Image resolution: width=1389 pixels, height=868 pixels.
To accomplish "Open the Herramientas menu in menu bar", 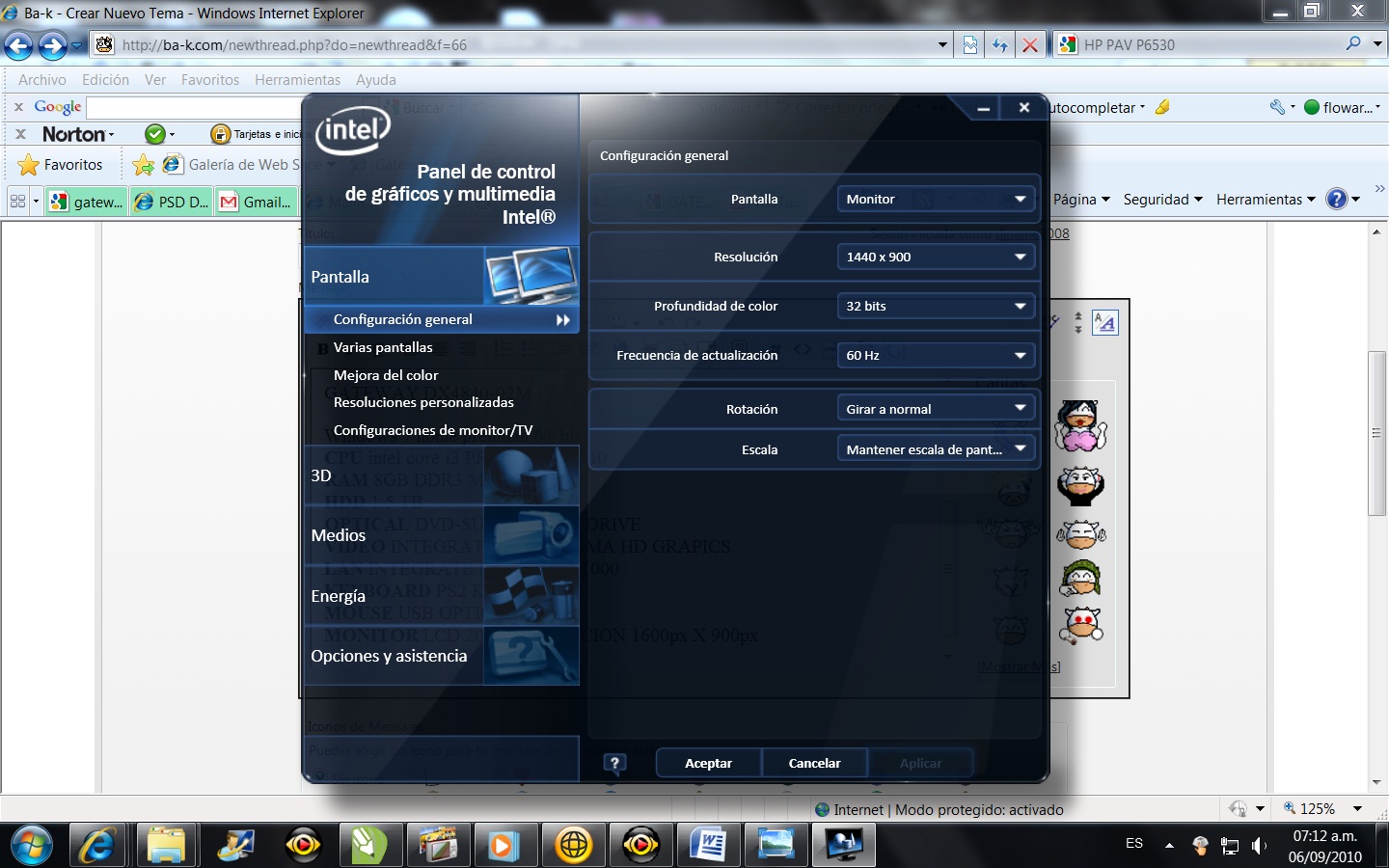I will point(297,80).
